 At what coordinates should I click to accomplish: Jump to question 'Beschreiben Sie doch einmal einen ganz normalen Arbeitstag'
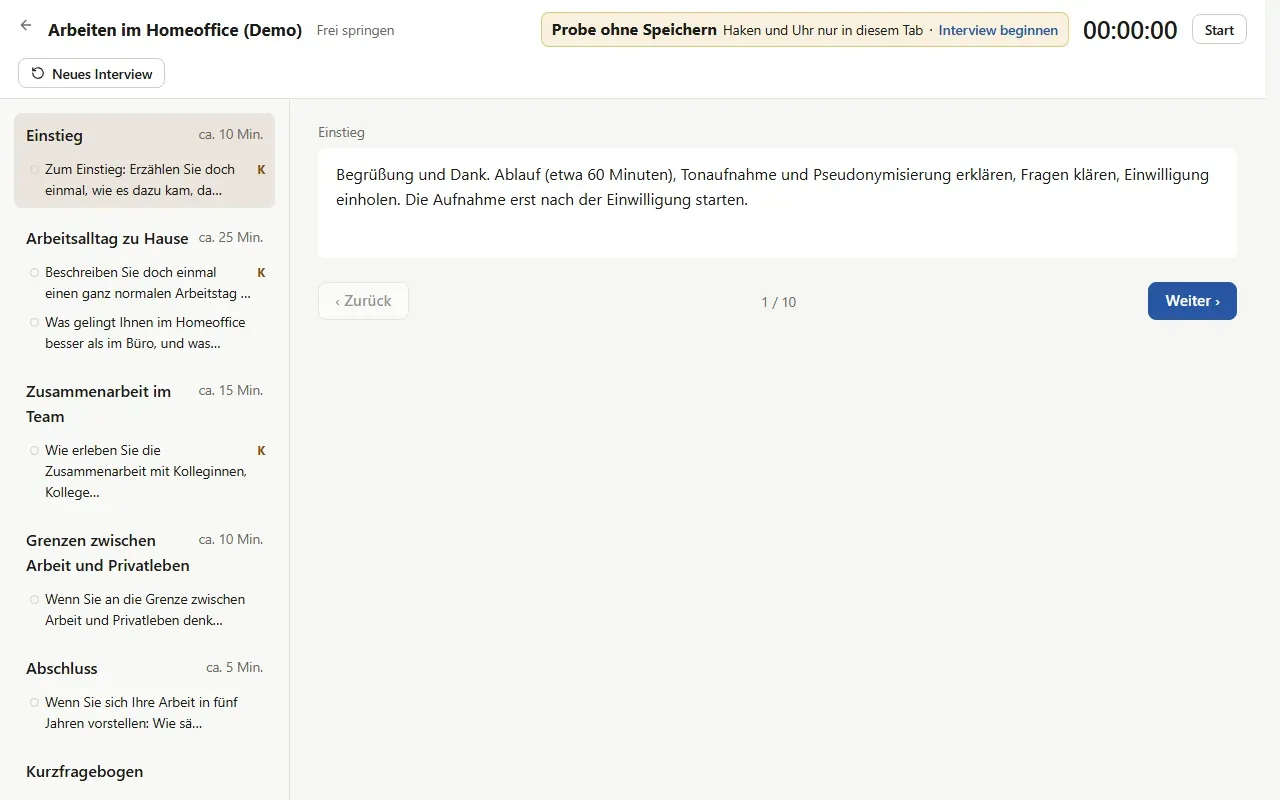pos(147,283)
